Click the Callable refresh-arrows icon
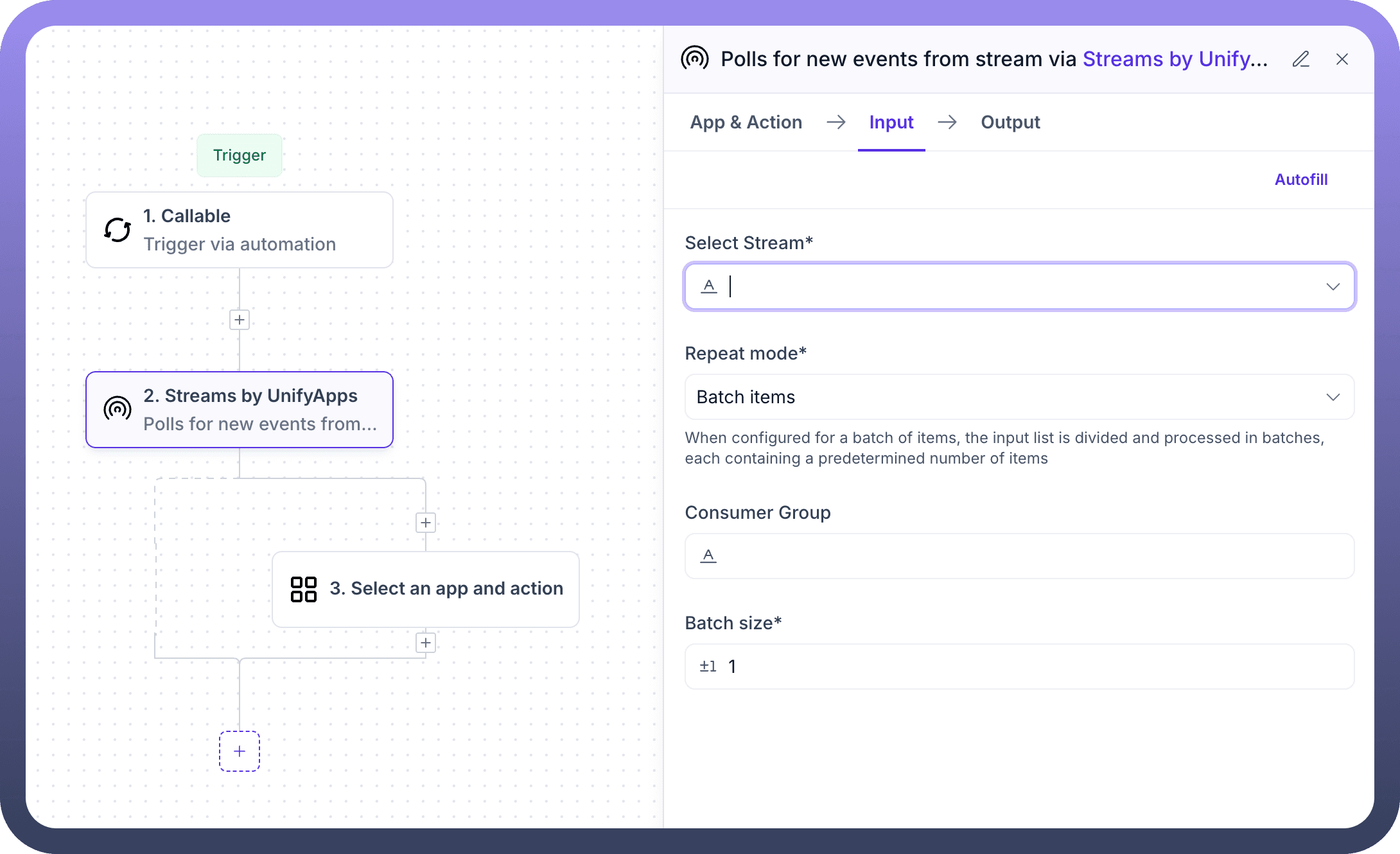1400x854 pixels. point(118,230)
